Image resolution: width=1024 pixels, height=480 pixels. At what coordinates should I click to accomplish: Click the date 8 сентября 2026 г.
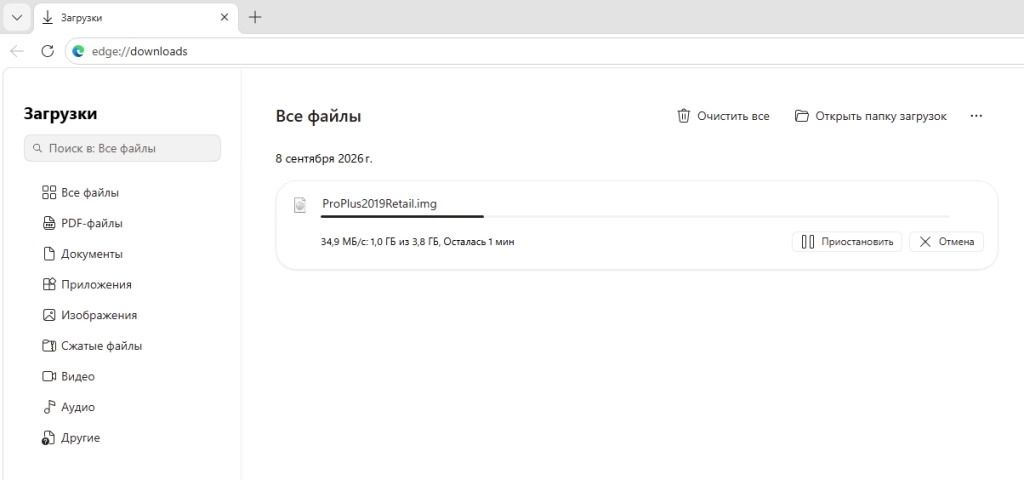pos(324,158)
